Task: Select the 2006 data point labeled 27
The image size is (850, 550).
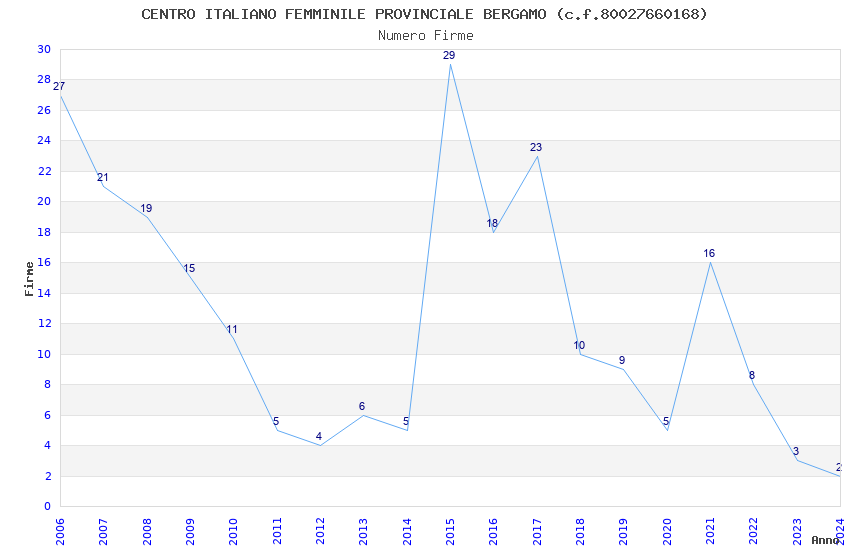Action: 60,95
